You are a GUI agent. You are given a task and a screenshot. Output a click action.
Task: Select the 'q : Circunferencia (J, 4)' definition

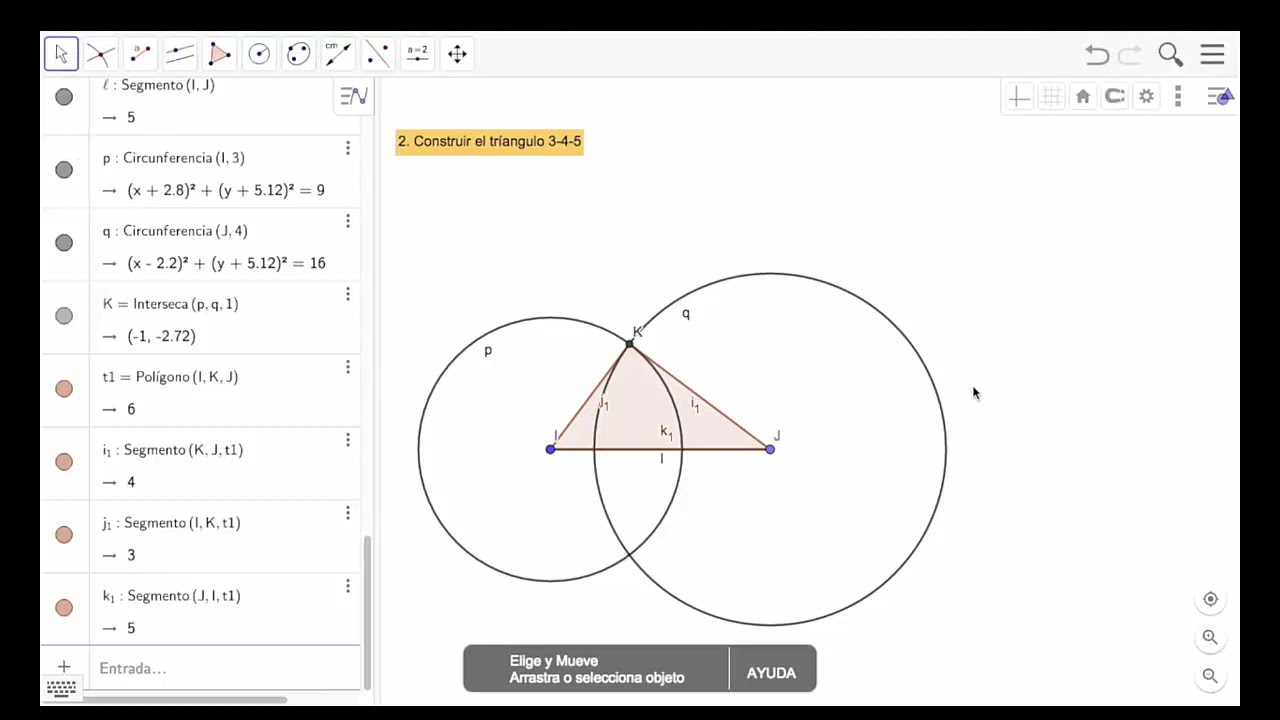[x=175, y=231]
